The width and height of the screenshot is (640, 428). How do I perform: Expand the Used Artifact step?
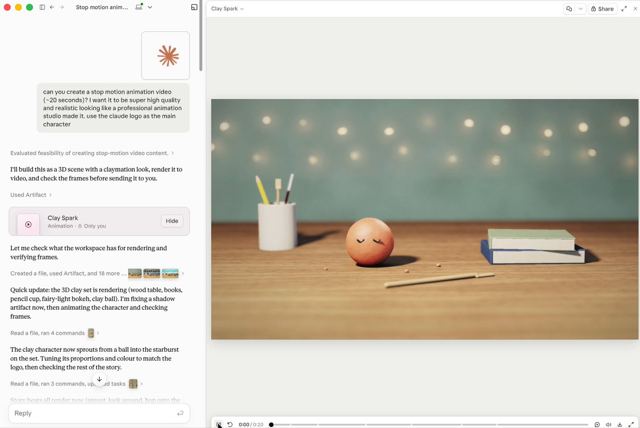pos(31,195)
